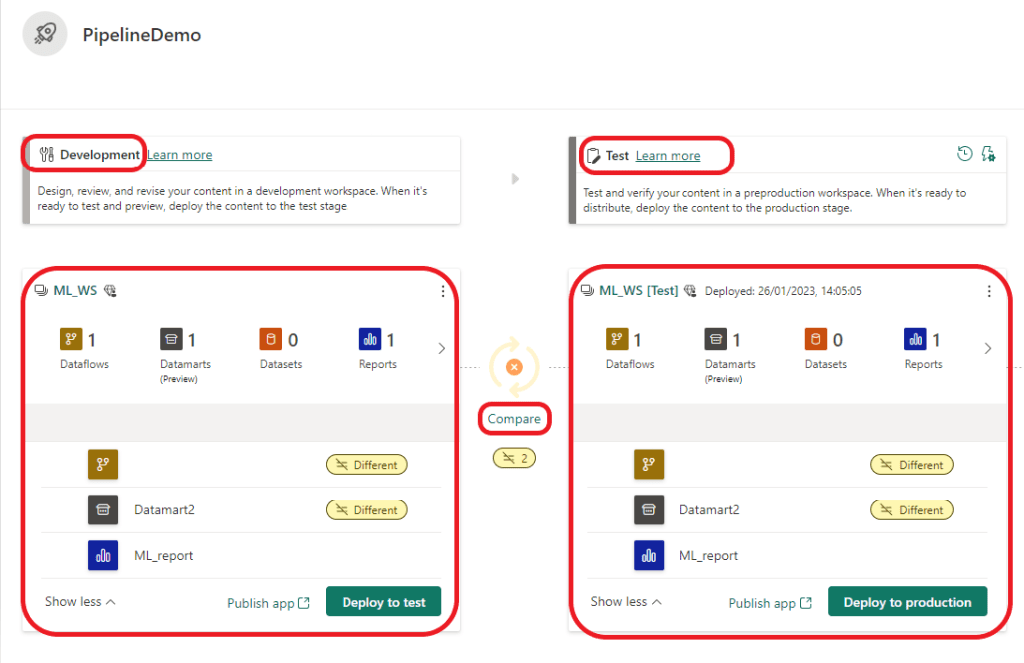Open Learn more link beside Development
The height and width of the screenshot is (663, 1024).
point(179,155)
